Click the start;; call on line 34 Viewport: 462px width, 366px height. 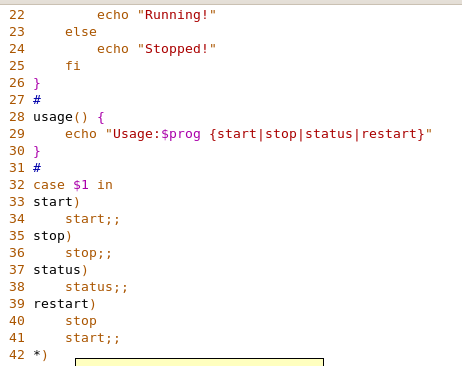click(x=92, y=219)
